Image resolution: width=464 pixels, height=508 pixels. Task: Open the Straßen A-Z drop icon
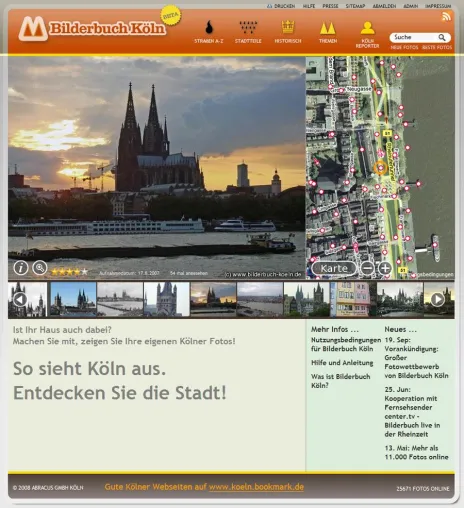[x=209, y=27]
